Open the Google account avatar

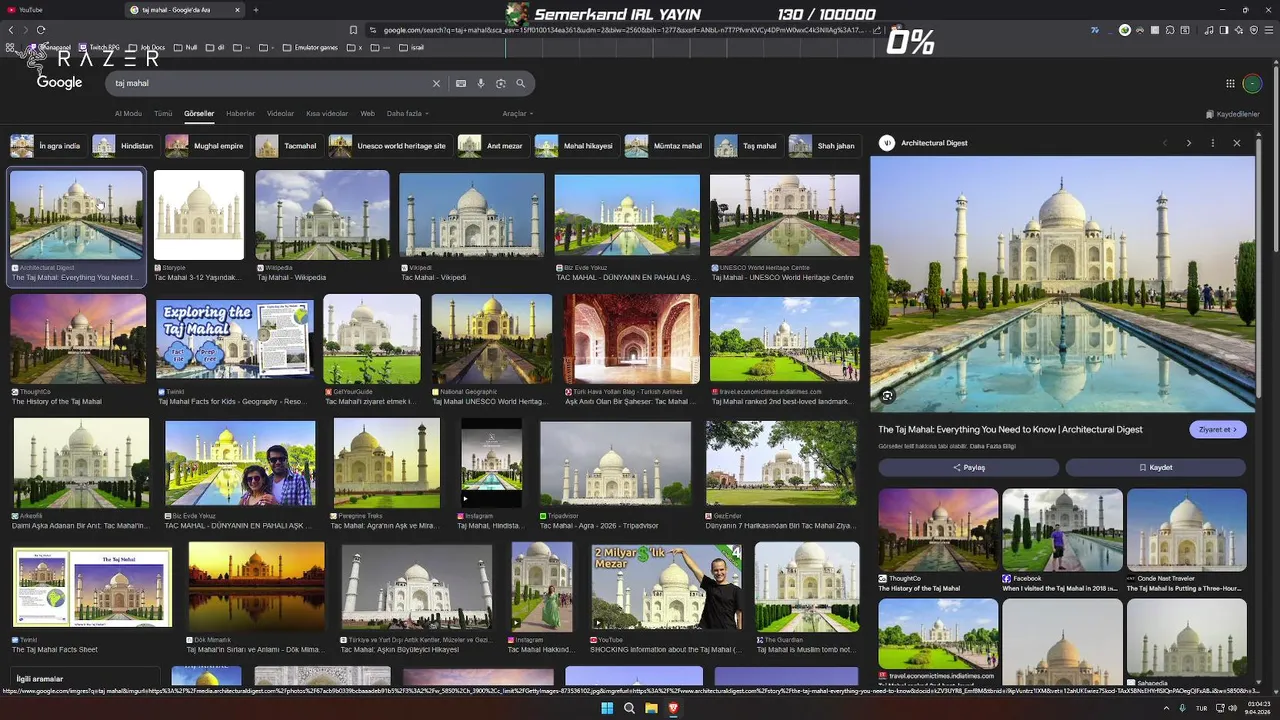(1252, 84)
